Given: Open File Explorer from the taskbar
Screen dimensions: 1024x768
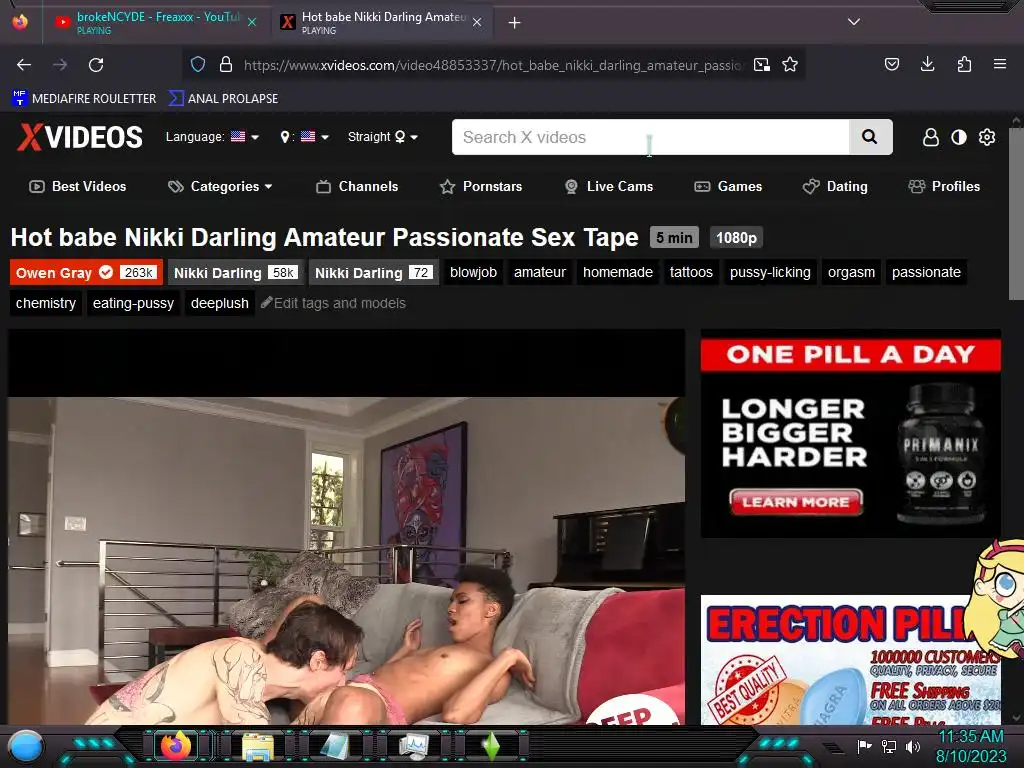Looking at the screenshot, I should point(258,748).
